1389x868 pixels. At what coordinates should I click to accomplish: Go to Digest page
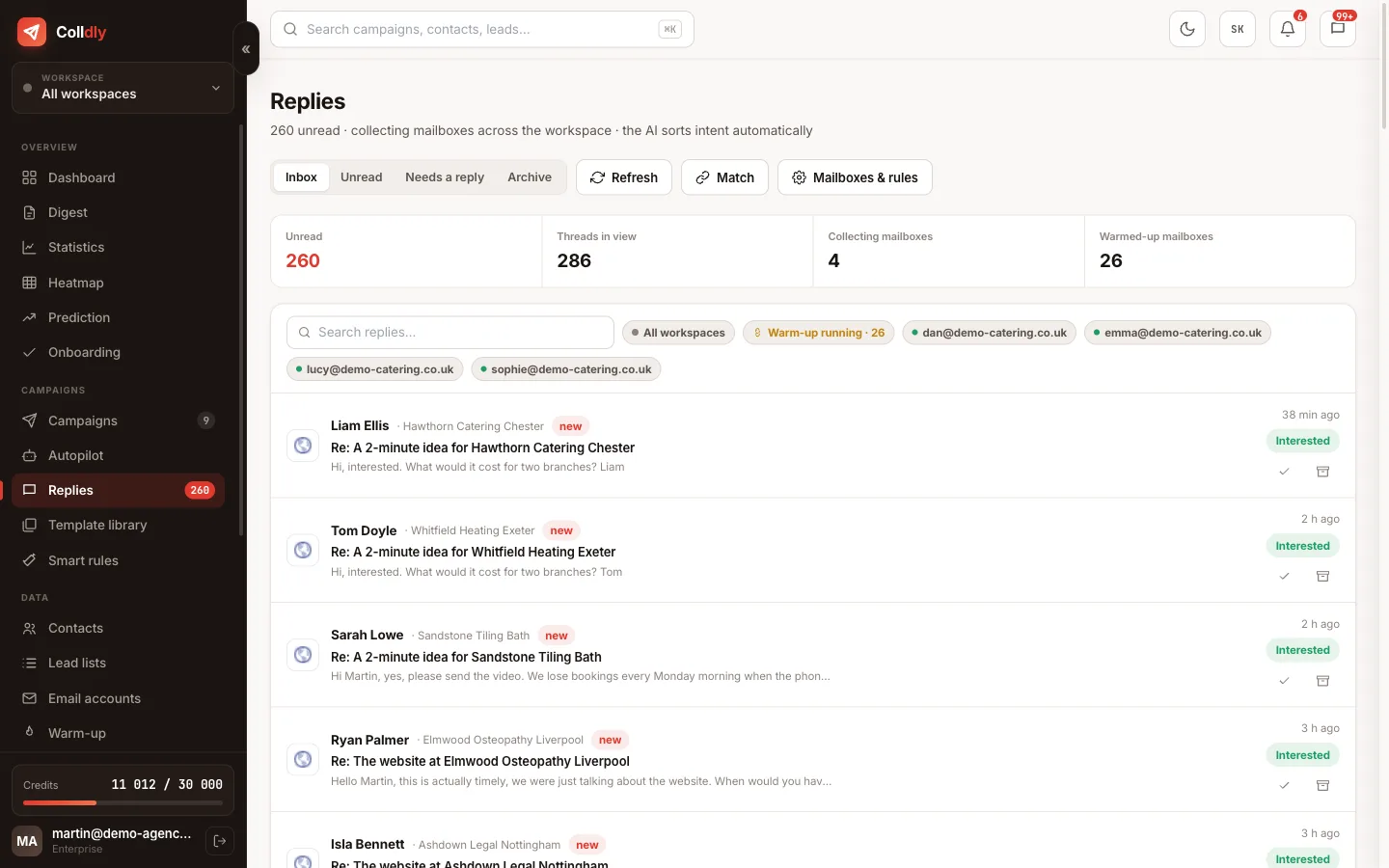118,212
